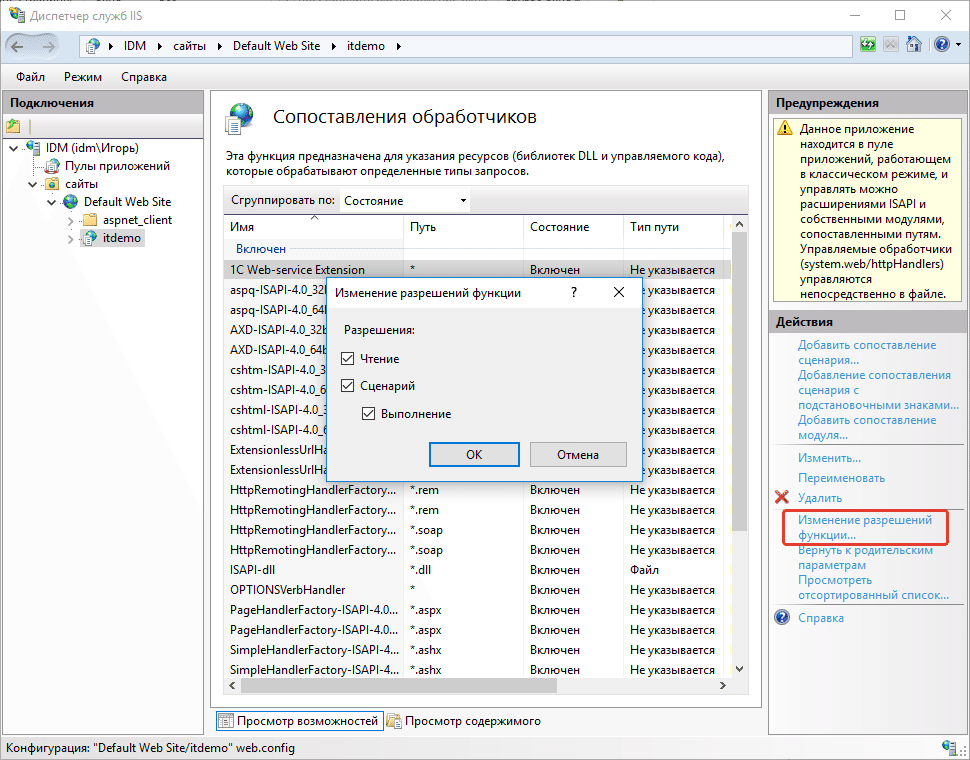Click the vertical scrollbar of handlers list
Screen dimensions: 970x760
[x=740, y=450]
